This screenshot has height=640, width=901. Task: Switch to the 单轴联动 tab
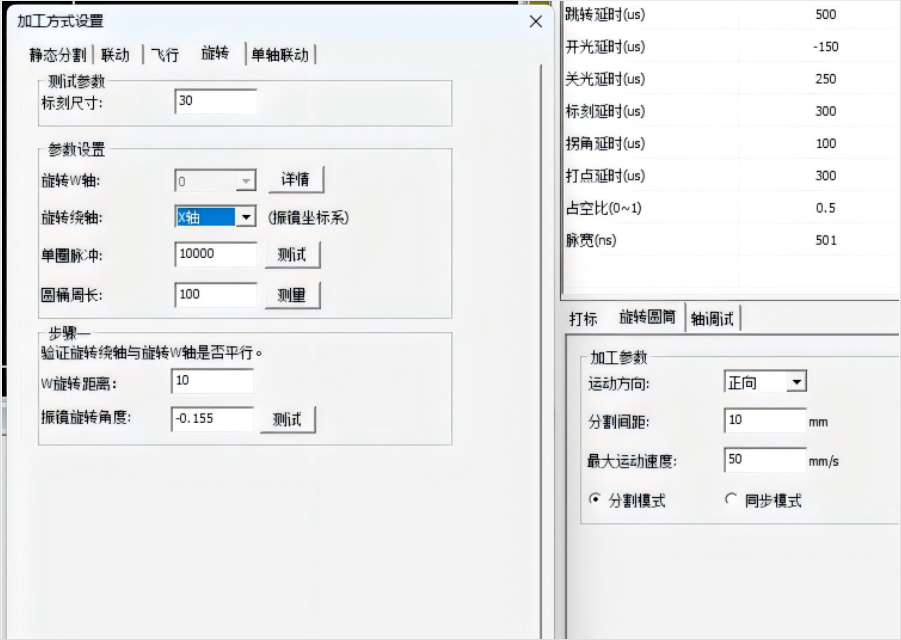click(280, 55)
